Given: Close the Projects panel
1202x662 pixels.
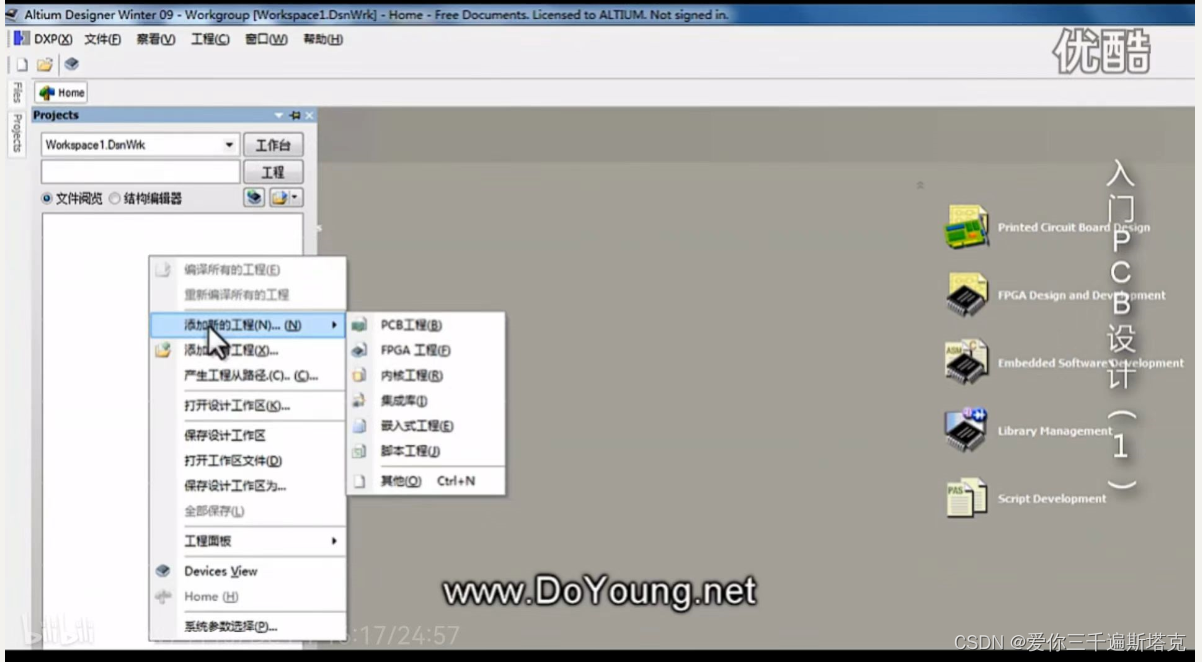Looking at the screenshot, I should click(x=309, y=115).
